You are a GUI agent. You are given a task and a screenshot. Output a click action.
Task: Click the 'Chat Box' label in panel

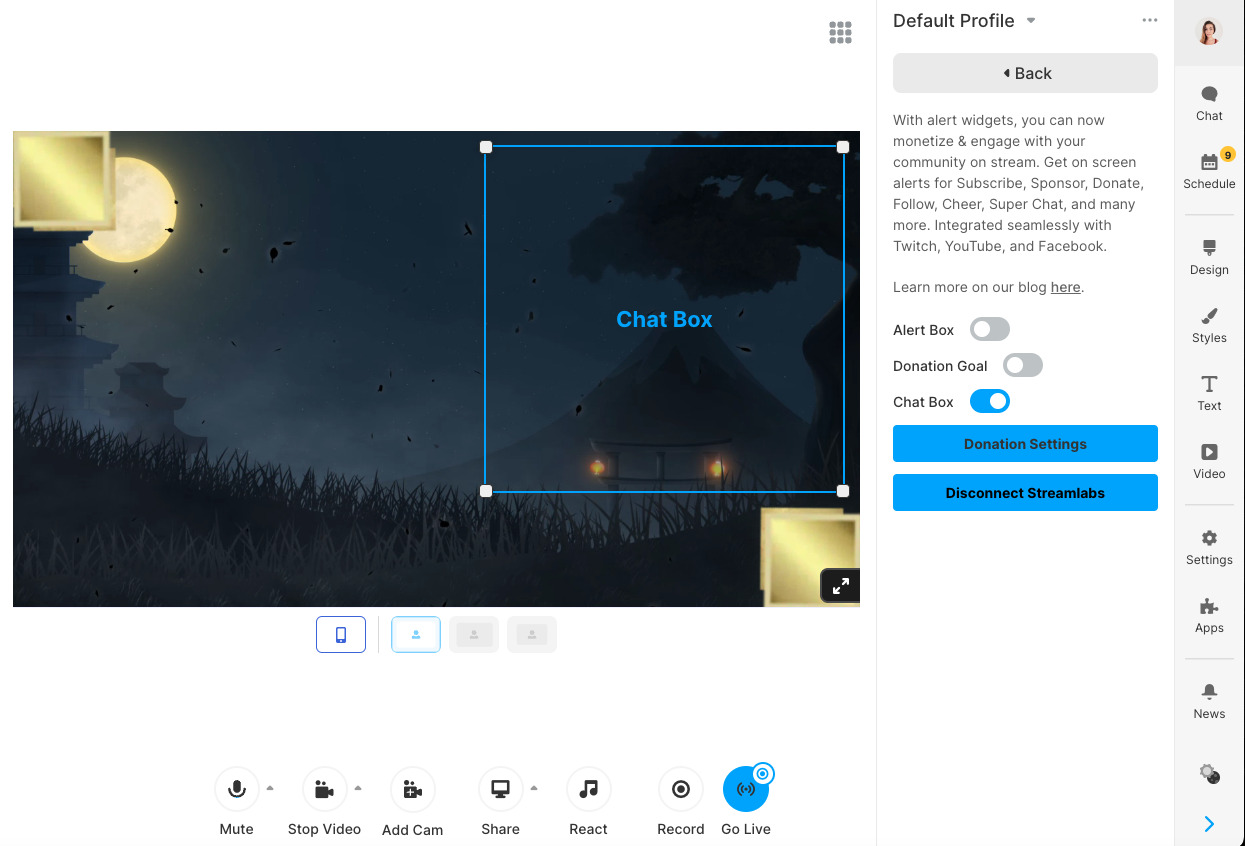[923, 402]
